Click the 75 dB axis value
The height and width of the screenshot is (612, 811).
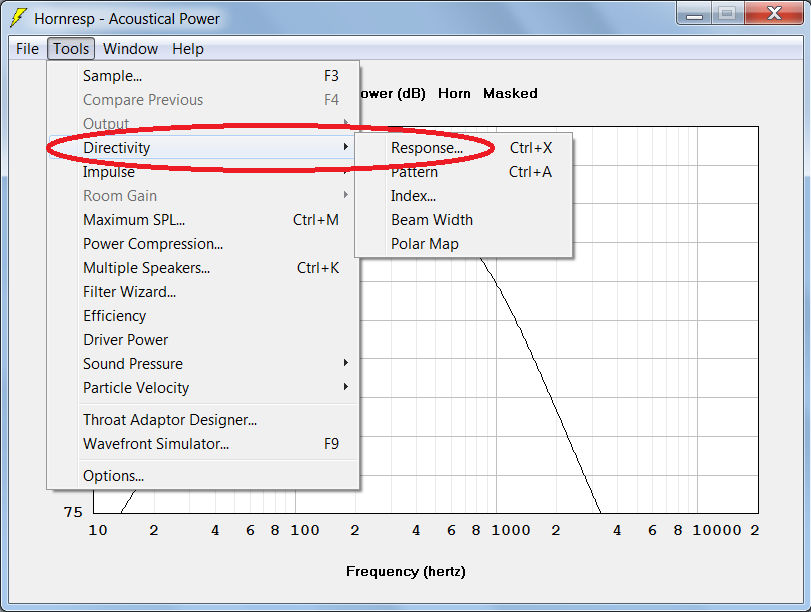pos(73,512)
